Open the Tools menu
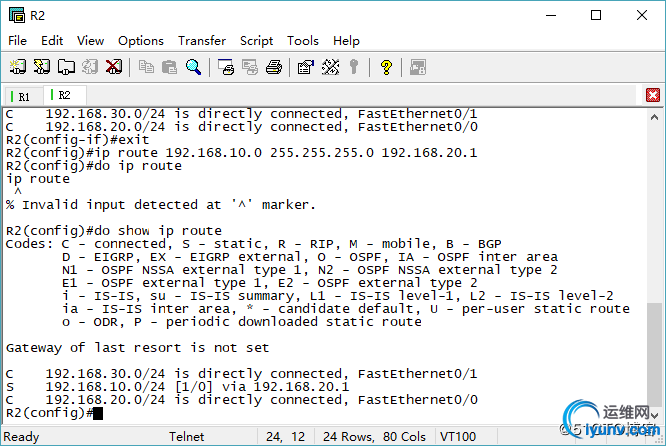The width and height of the screenshot is (666, 446). point(303,41)
